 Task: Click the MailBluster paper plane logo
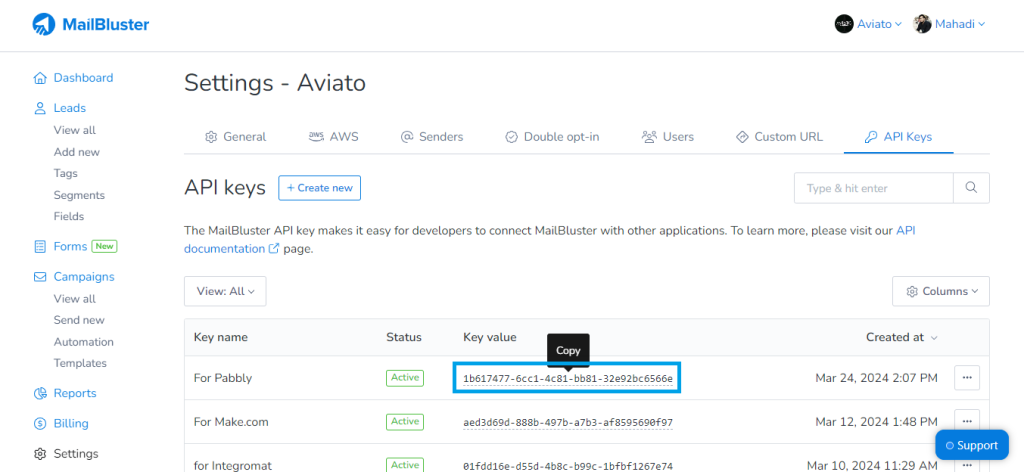coord(44,25)
